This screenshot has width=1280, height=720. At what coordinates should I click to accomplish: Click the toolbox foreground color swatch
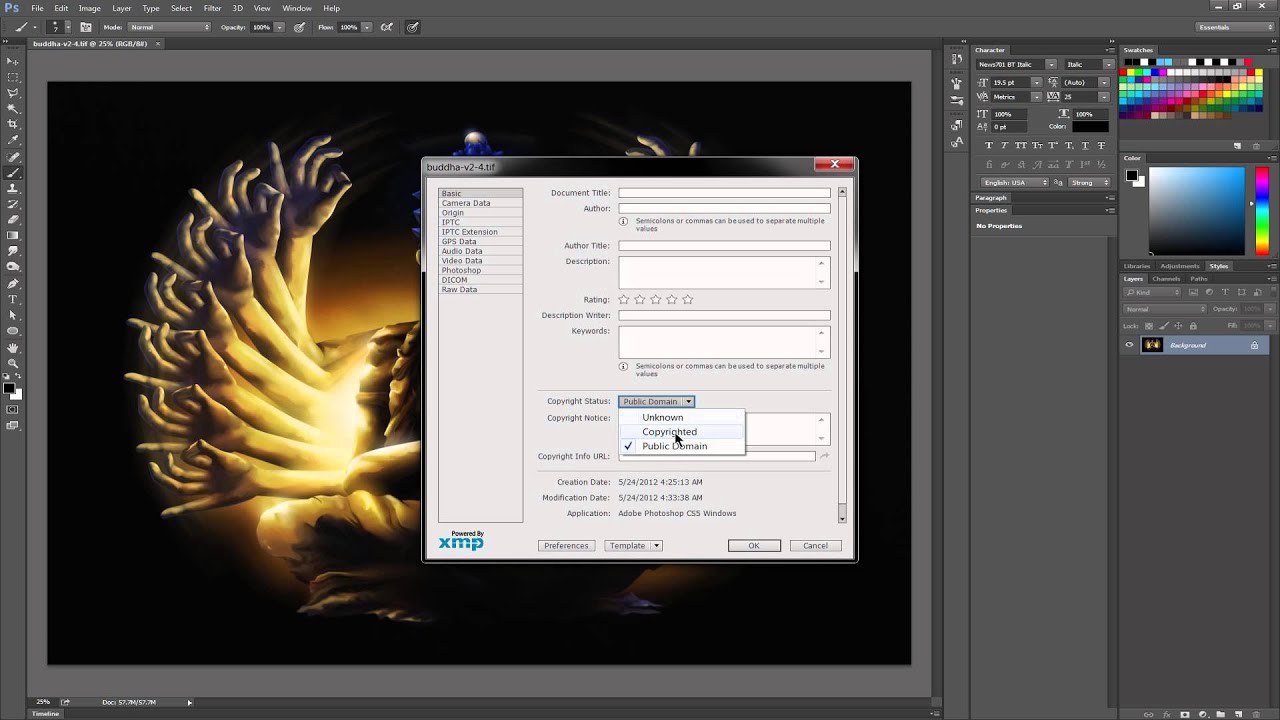pos(9,387)
